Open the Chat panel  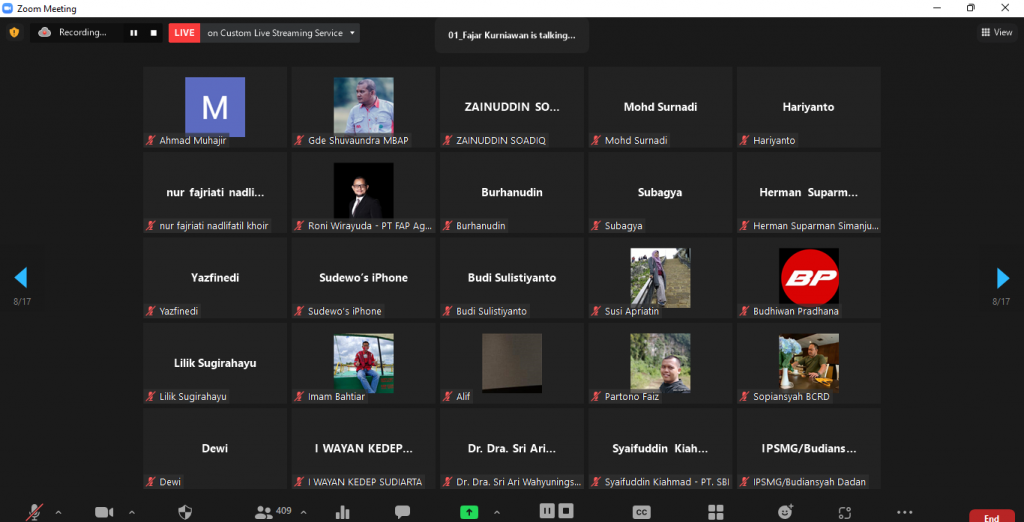402,512
